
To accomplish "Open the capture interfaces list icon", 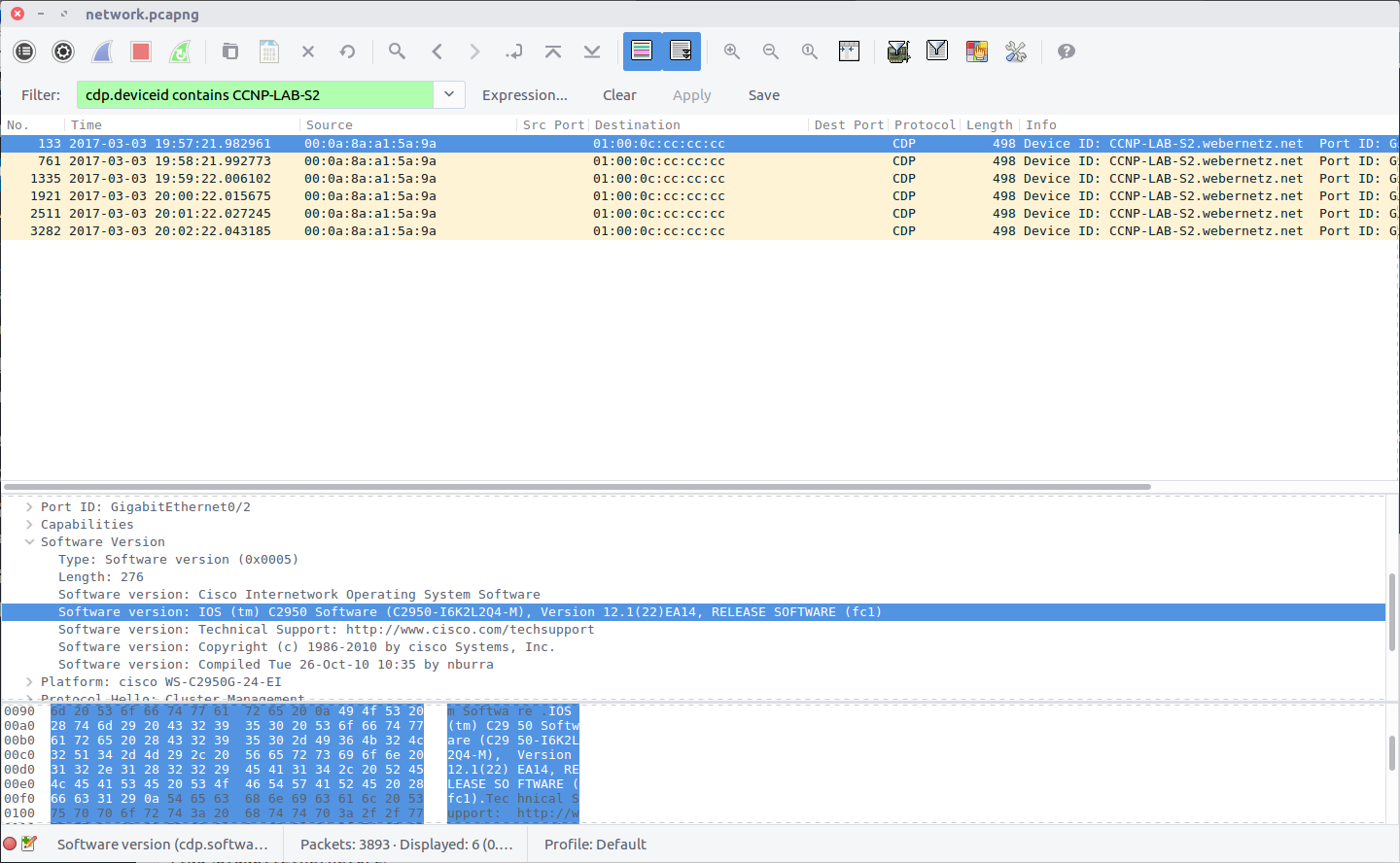I will 24,52.
